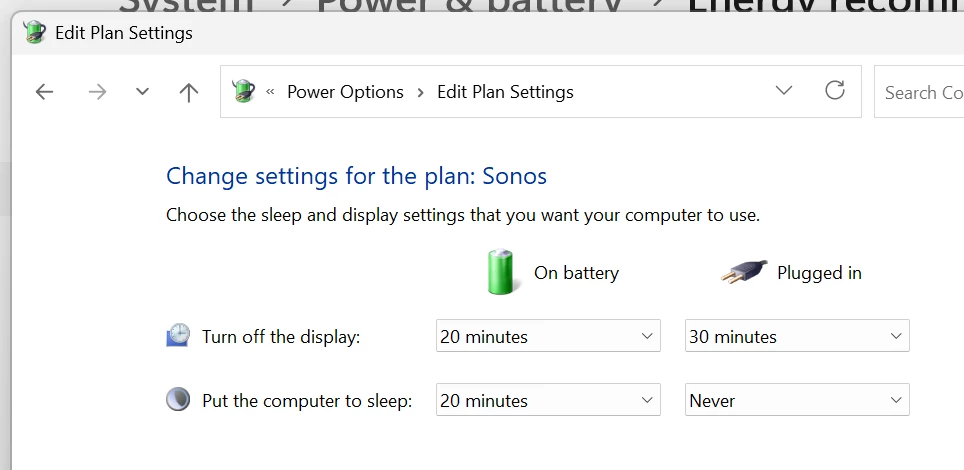The height and width of the screenshot is (470, 964).
Task: Click the sleep moon icon
Action: pos(177,400)
